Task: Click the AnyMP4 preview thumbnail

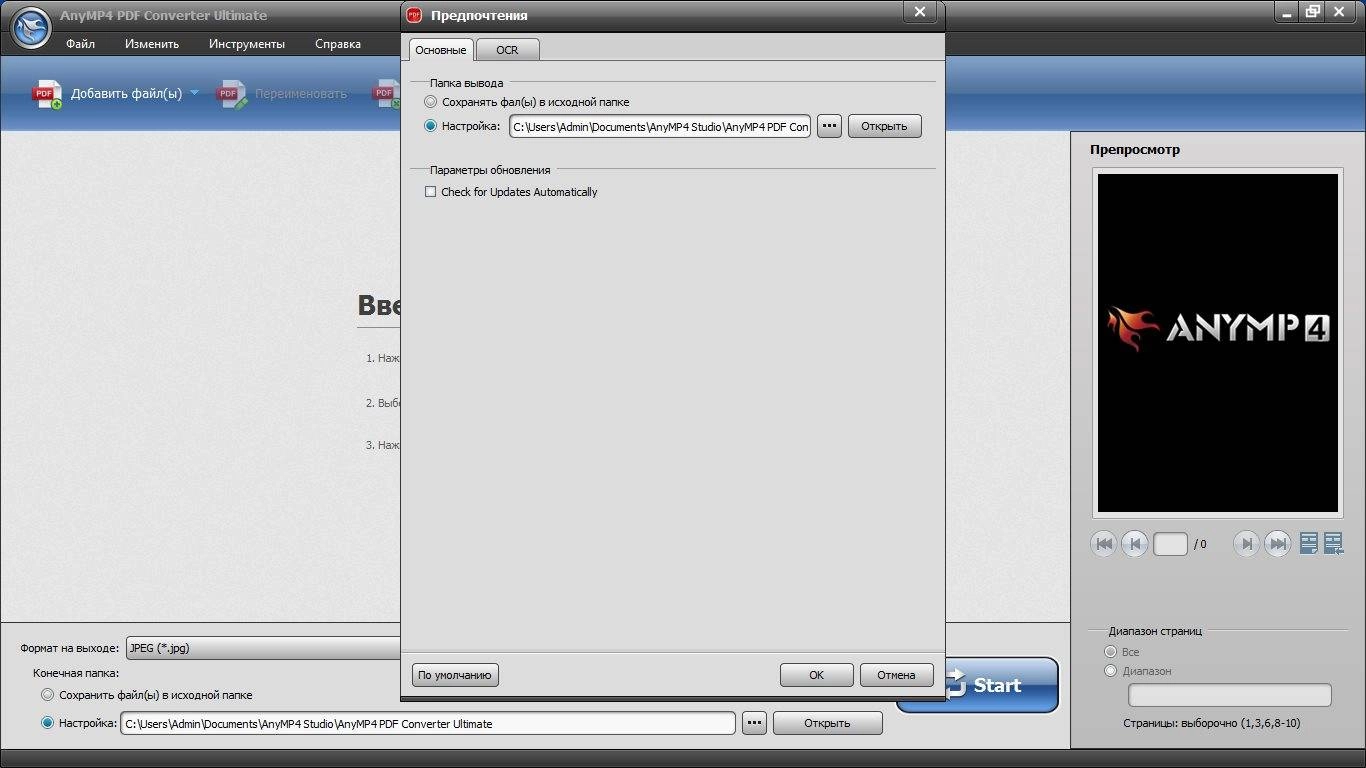Action: pos(1218,343)
